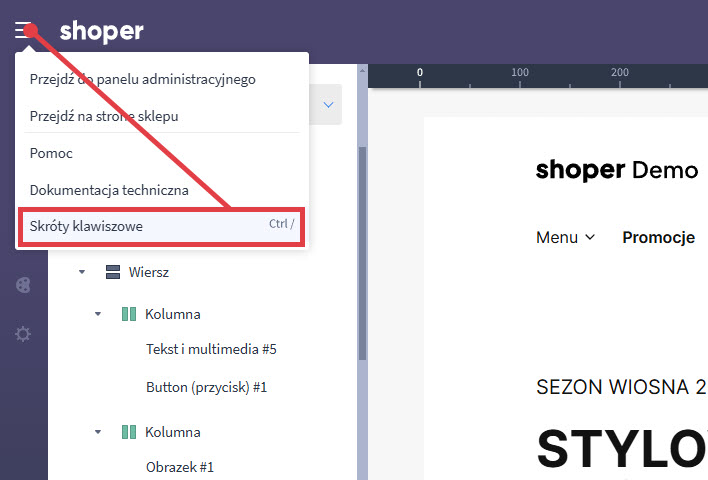Click column icon of Kolumna above Tekst i multimedia #5
This screenshot has width=708, height=480.
tap(129, 314)
